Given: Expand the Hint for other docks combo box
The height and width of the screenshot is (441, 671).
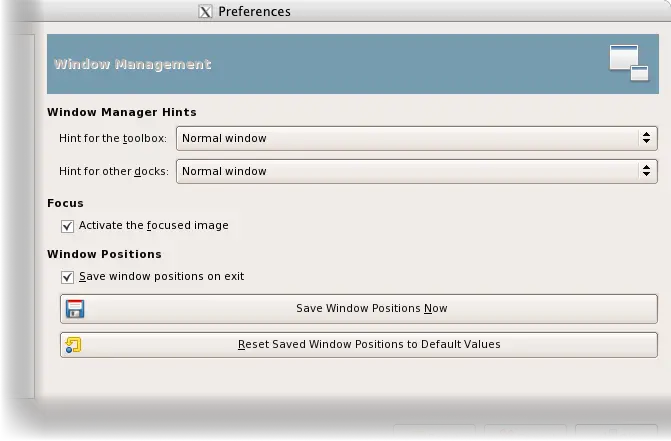Looking at the screenshot, I should click(416, 171).
